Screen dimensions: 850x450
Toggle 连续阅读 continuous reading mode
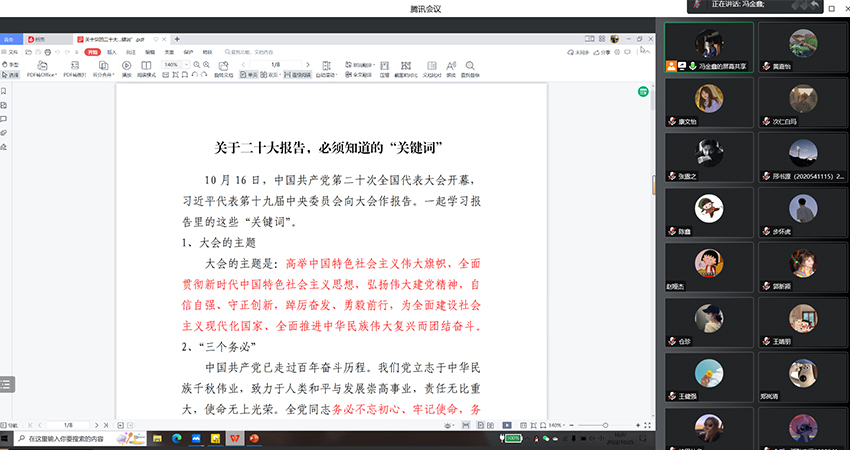296,74
